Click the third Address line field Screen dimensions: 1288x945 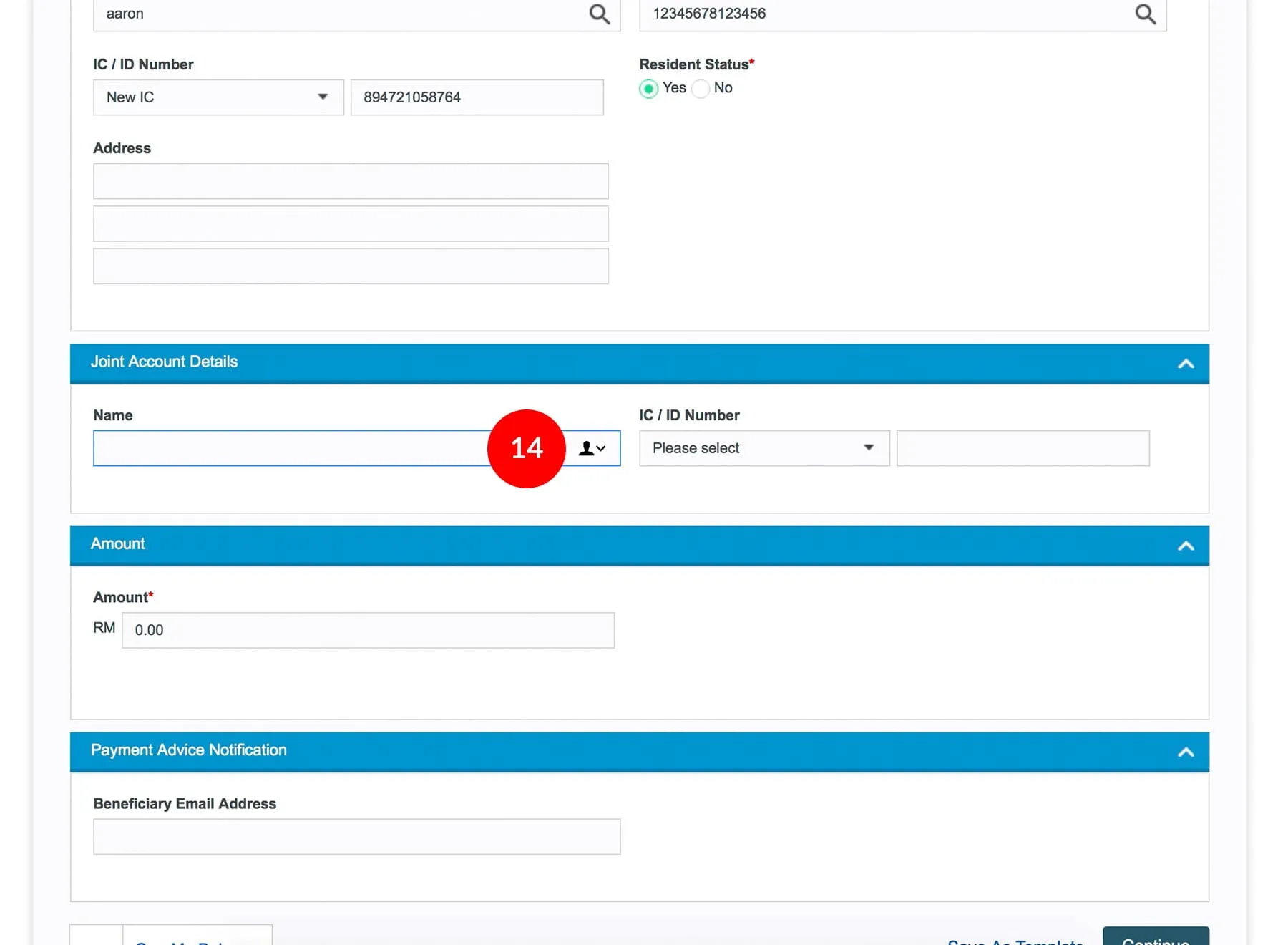point(351,266)
